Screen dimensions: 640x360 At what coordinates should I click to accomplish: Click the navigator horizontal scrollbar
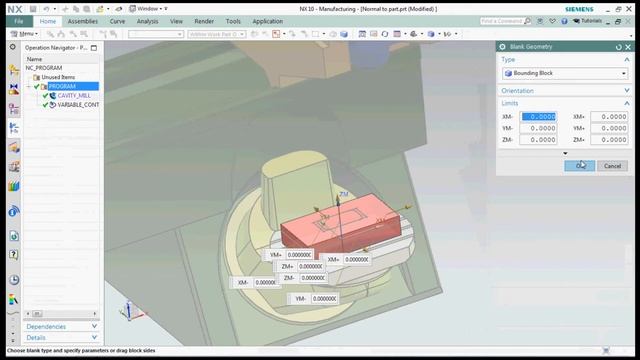click(x=61, y=313)
